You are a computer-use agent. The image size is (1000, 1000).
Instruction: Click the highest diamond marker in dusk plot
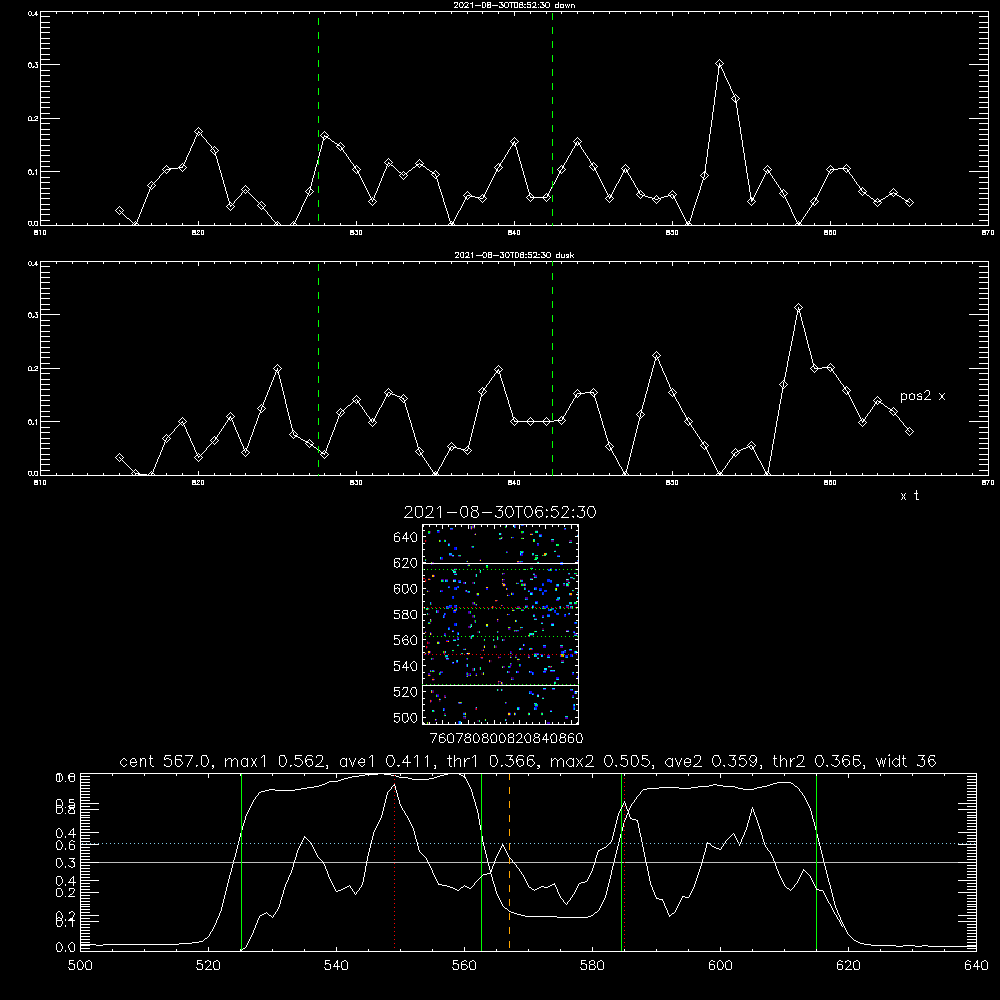pyautogui.click(x=798, y=308)
